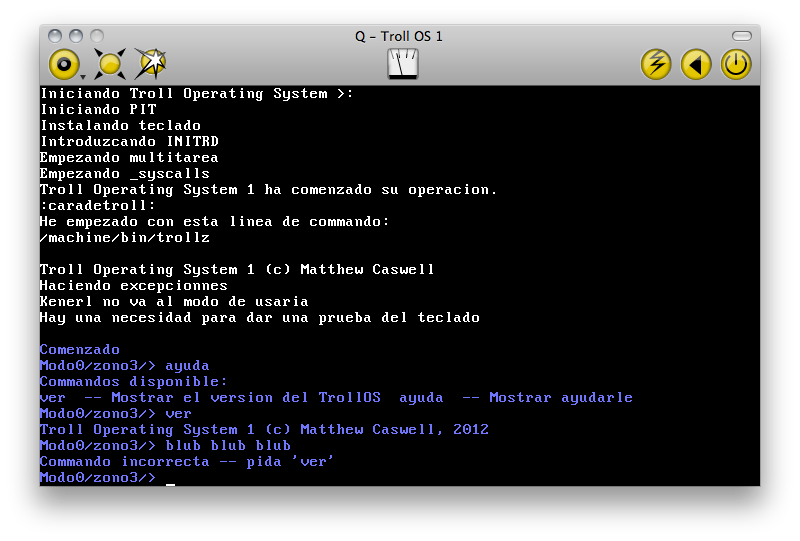Click the '/machine/bin/trollz' path text
The height and width of the screenshot is (541, 800).
[125, 238]
